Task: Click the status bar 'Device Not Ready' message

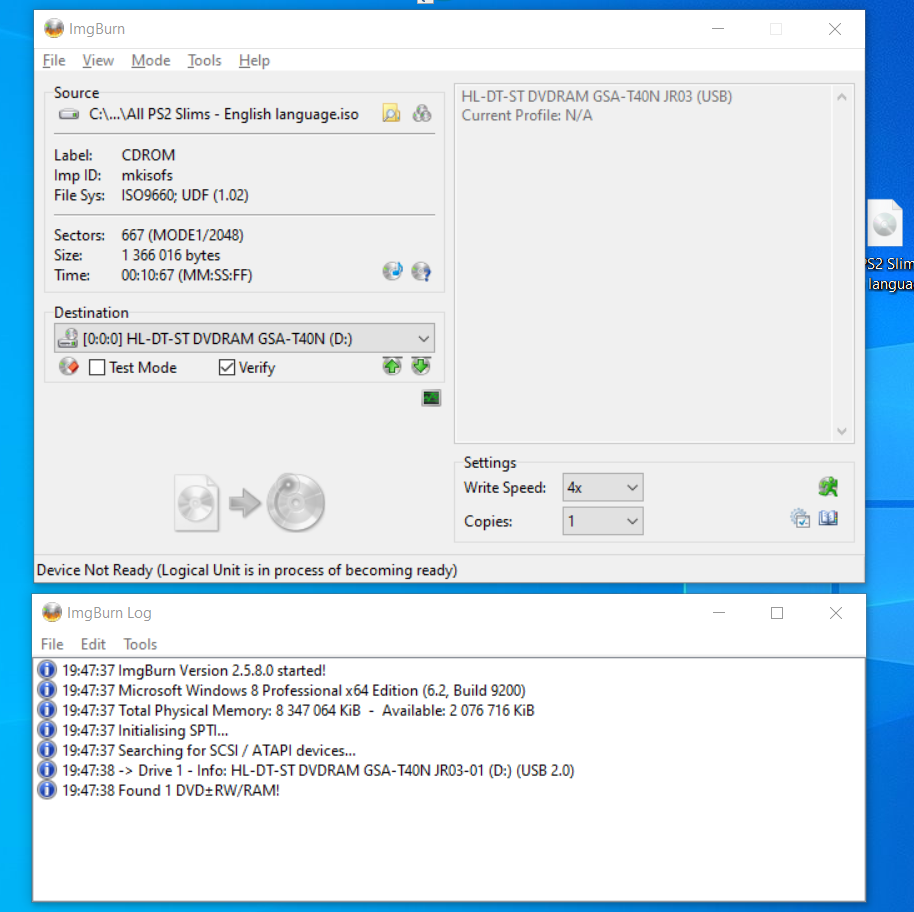Action: tap(247, 570)
